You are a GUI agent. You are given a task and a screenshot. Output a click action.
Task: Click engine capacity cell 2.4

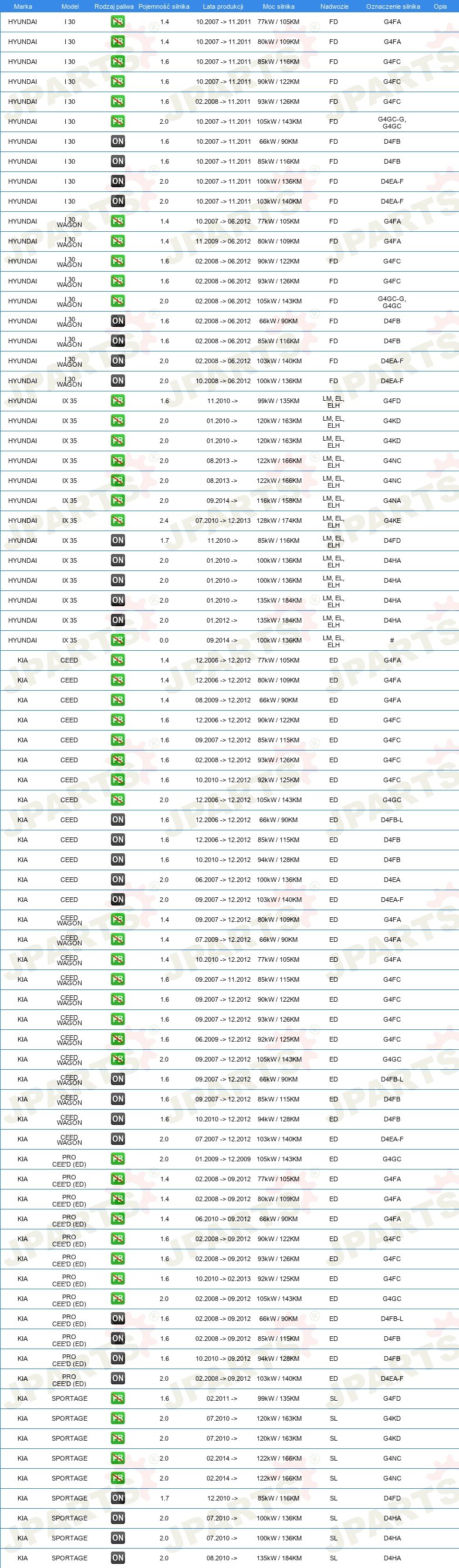click(164, 521)
